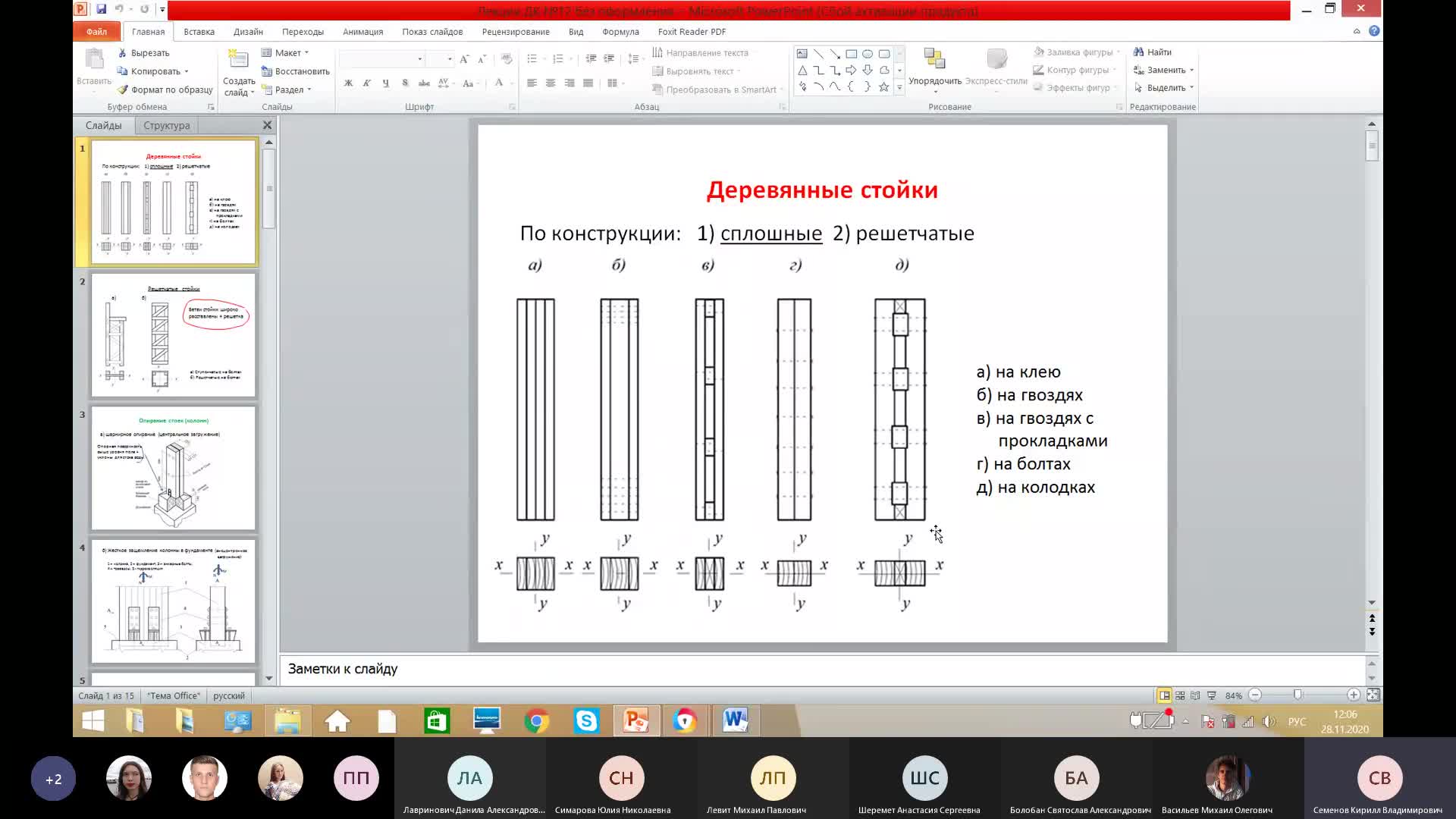The image size is (1456, 819).
Task: Expand Section (Раздел) dropdown
Action: tap(287, 89)
